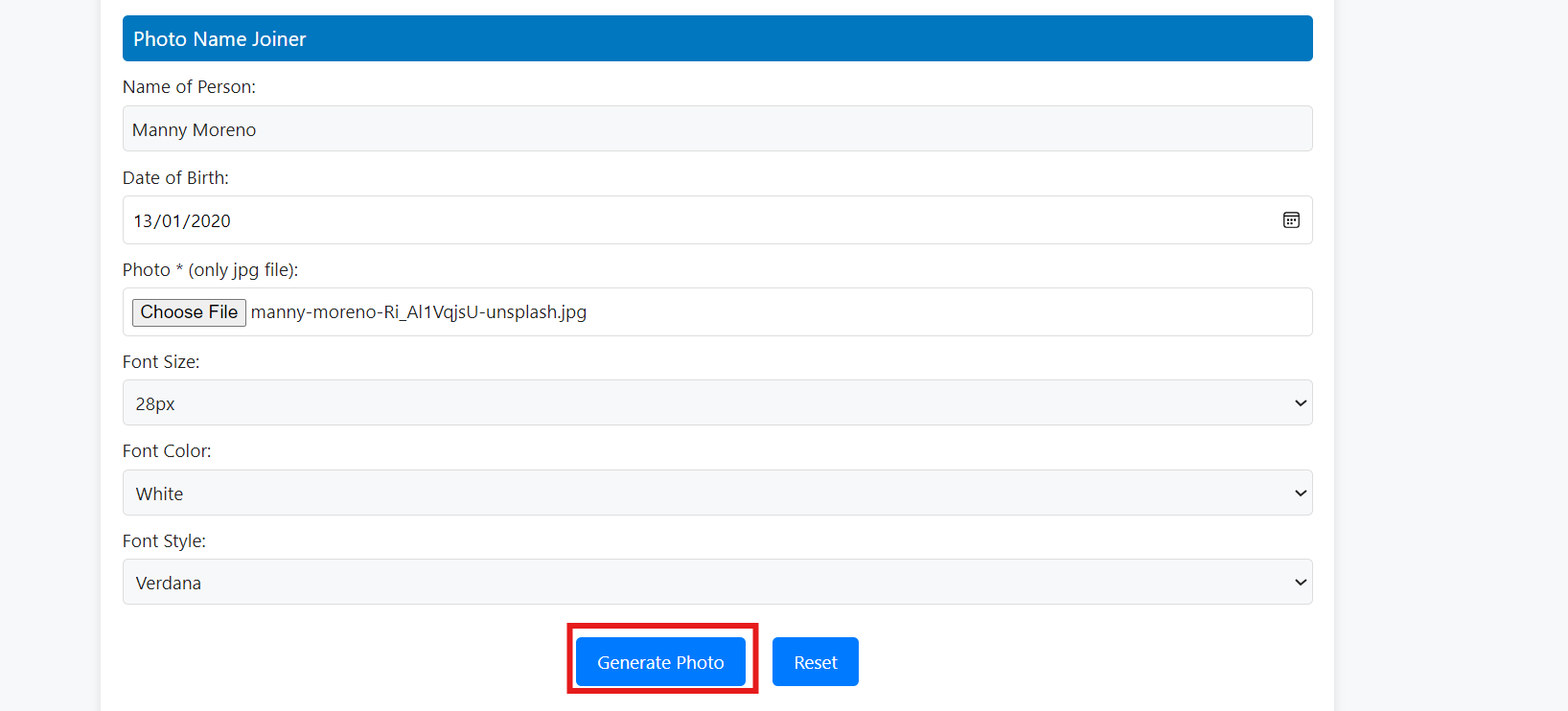Click the Date of Birth field
The width and height of the screenshot is (1568, 711).
tap(717, 220)
